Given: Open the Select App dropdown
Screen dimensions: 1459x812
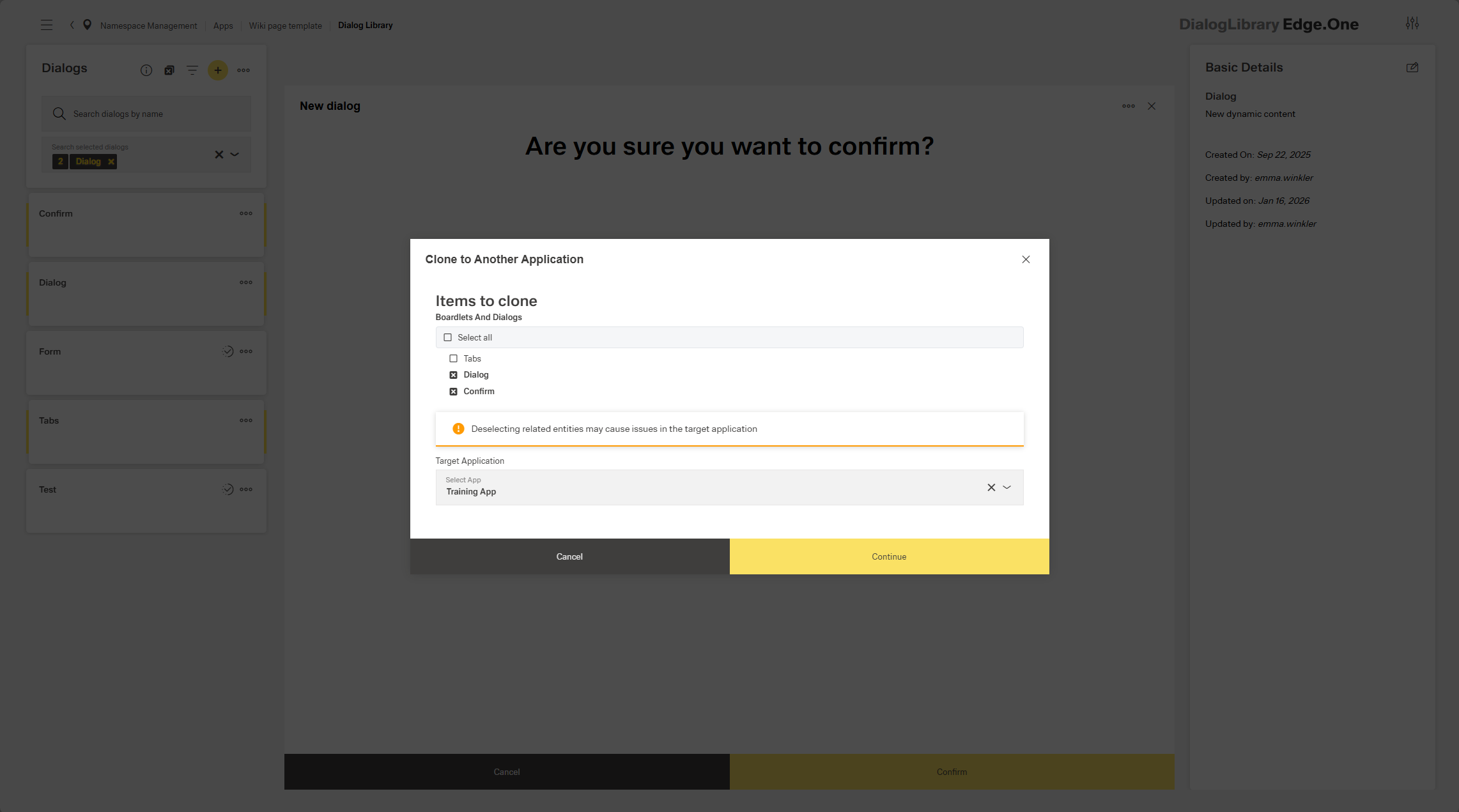Looking at the screenshot, I should coord(1007,487).
